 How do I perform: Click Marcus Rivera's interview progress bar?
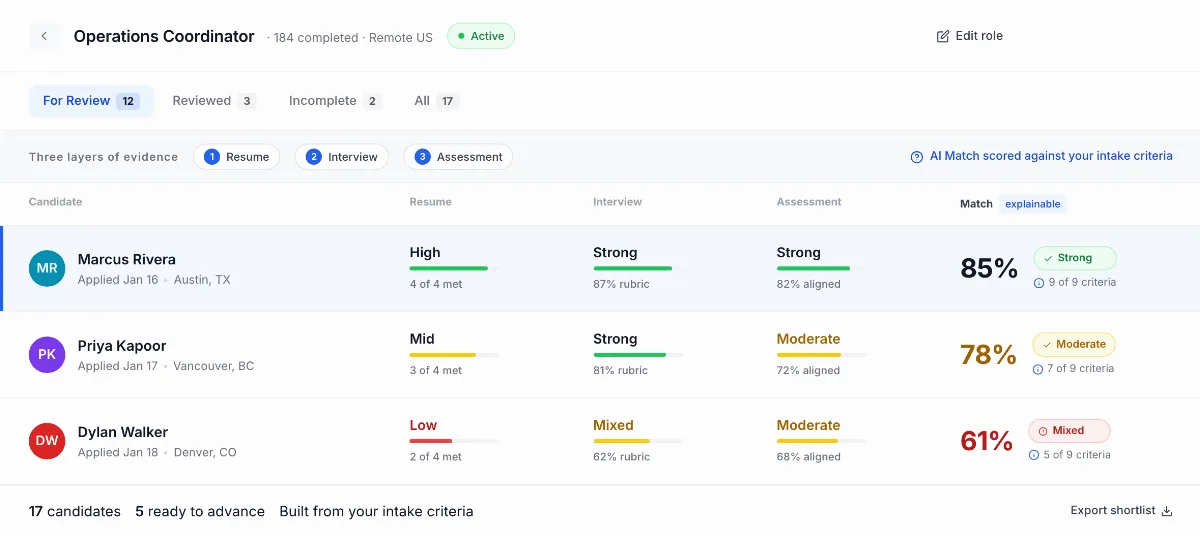tap(638, 268)
